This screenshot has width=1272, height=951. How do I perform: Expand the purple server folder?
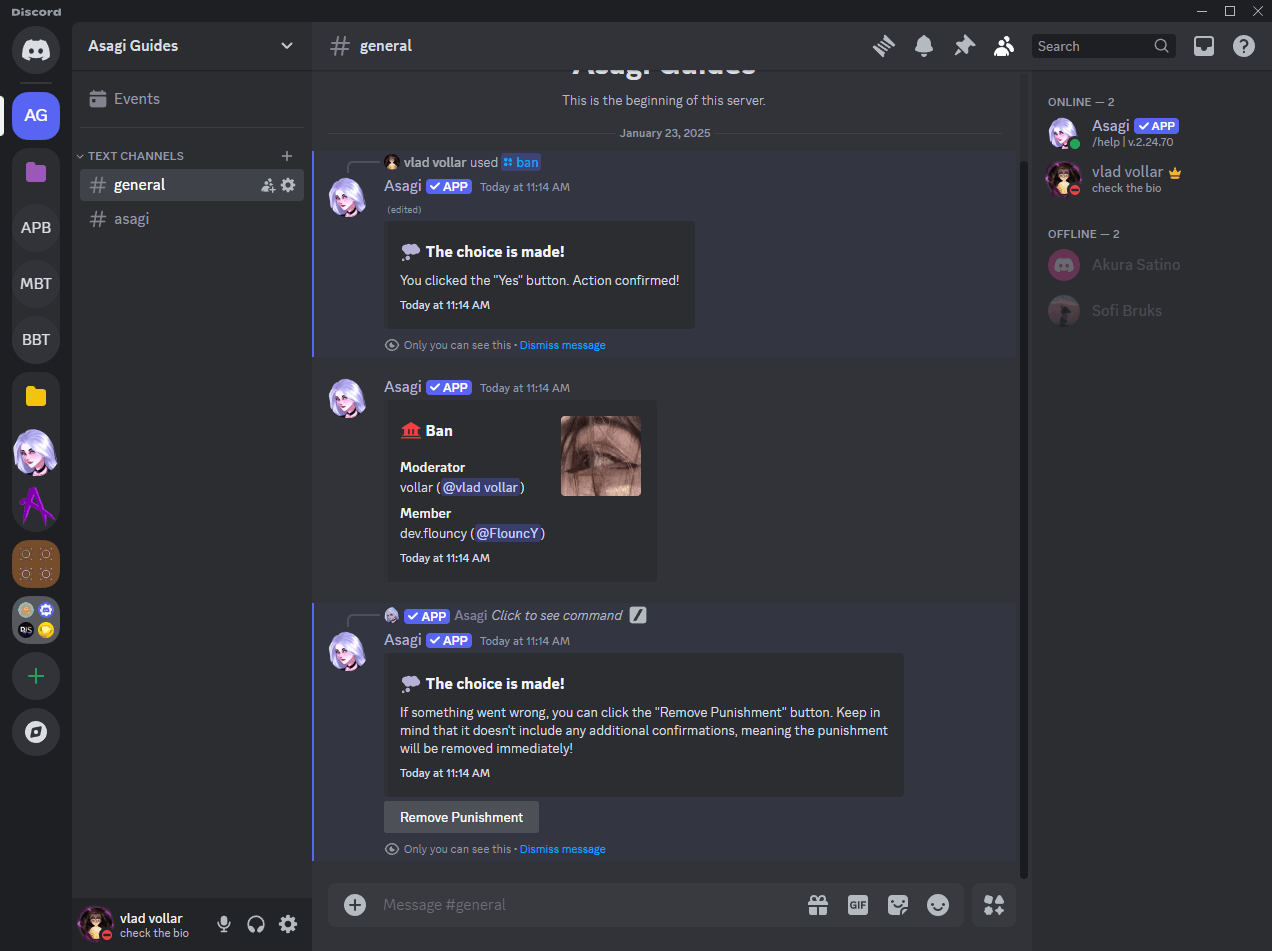click(36, 172)
